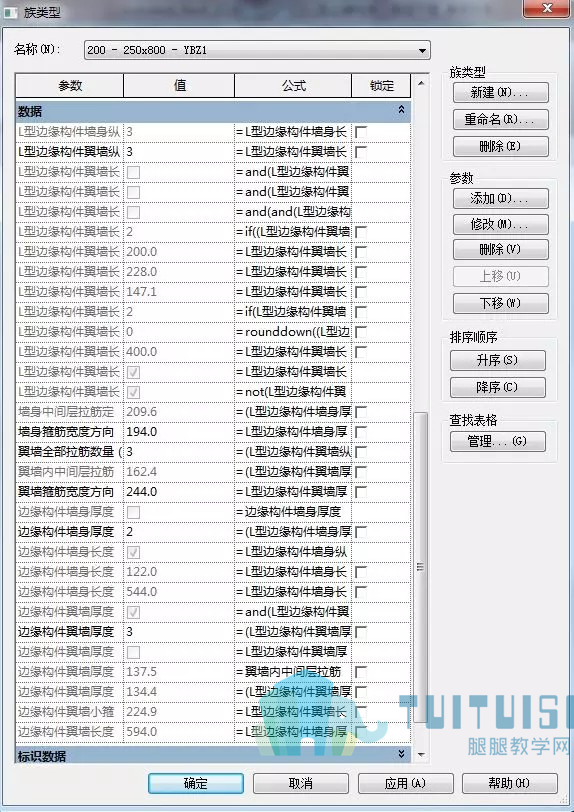Image resolution: width=574 pixels, height=812 pixels.
Task: Toggle value checkbox in and(and(L型边缘构 row
Action: point(133,212)
